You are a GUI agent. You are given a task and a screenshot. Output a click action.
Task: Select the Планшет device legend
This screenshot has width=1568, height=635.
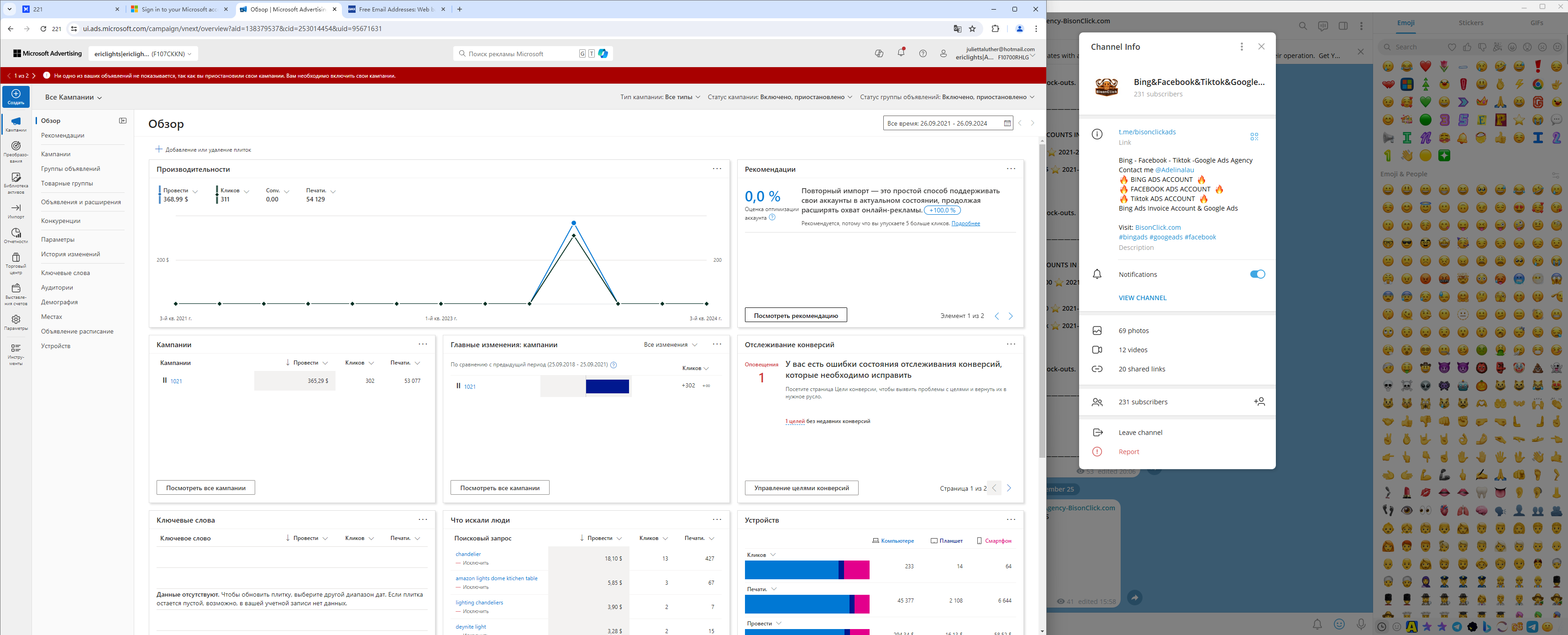947,541
